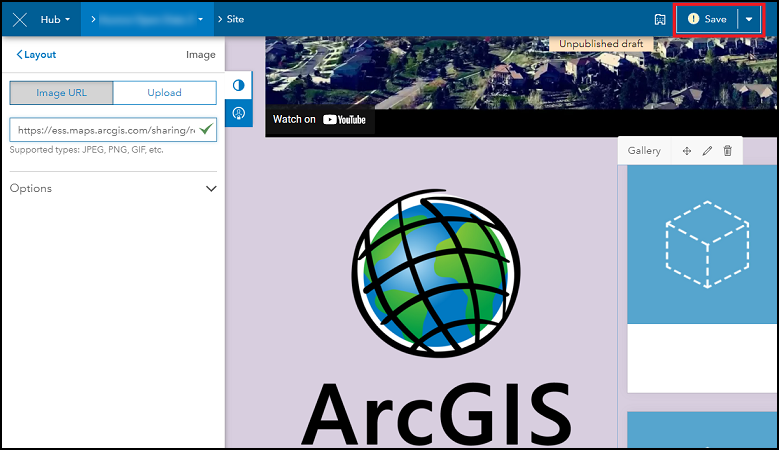Go back to Layout
Image resolution: width=779 pixels, height=450 pixels.
pos(36,55)
